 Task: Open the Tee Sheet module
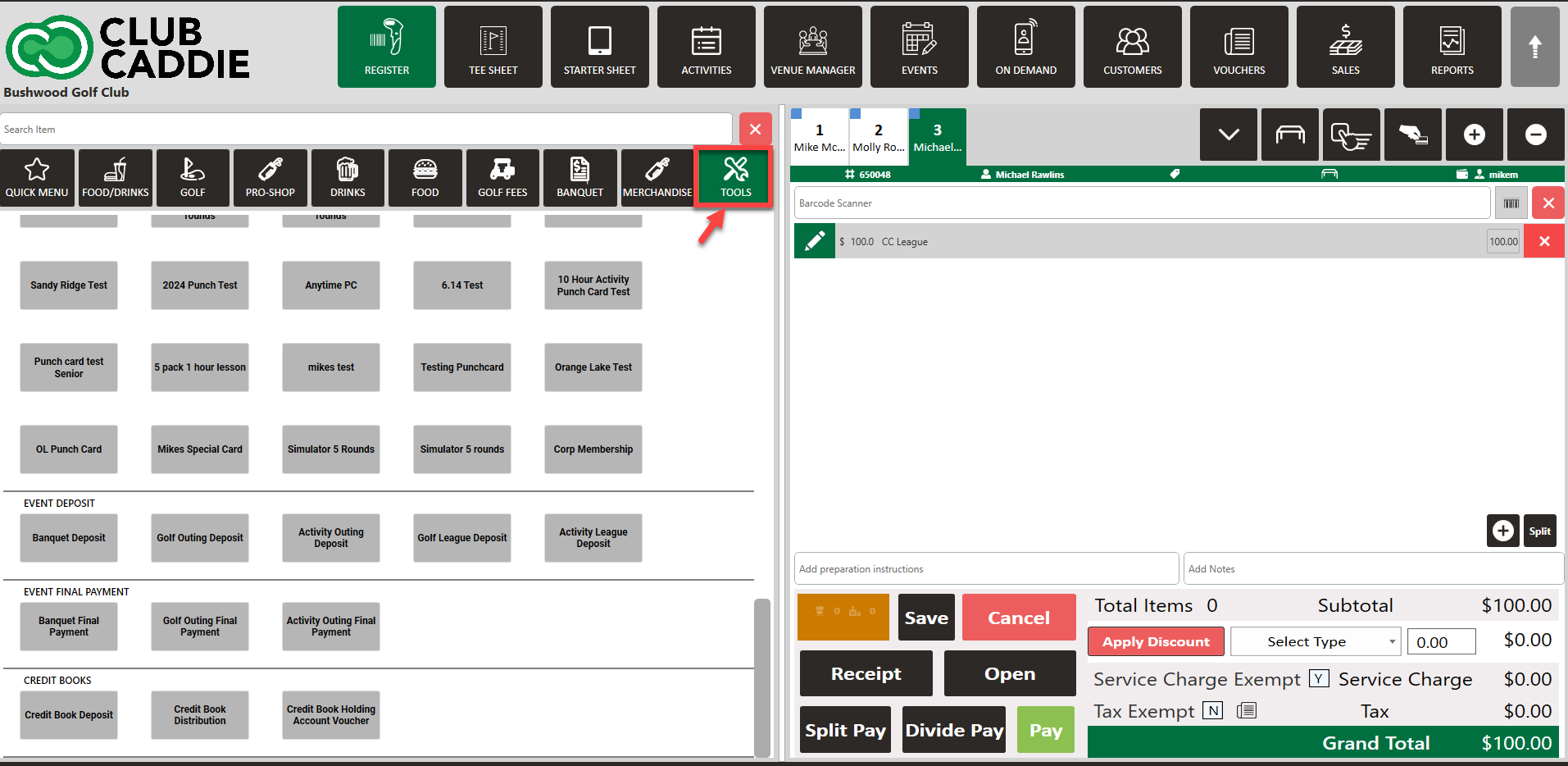[493, 47]
